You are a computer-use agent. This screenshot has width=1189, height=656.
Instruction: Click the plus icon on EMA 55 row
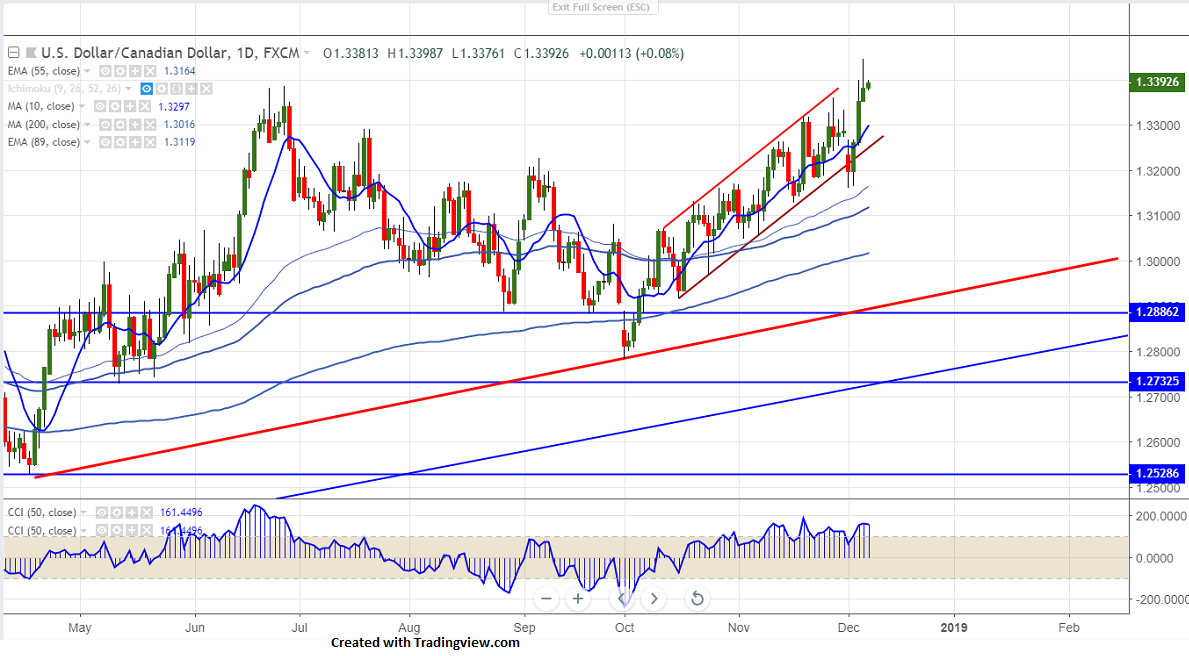[x=135, y=71]
